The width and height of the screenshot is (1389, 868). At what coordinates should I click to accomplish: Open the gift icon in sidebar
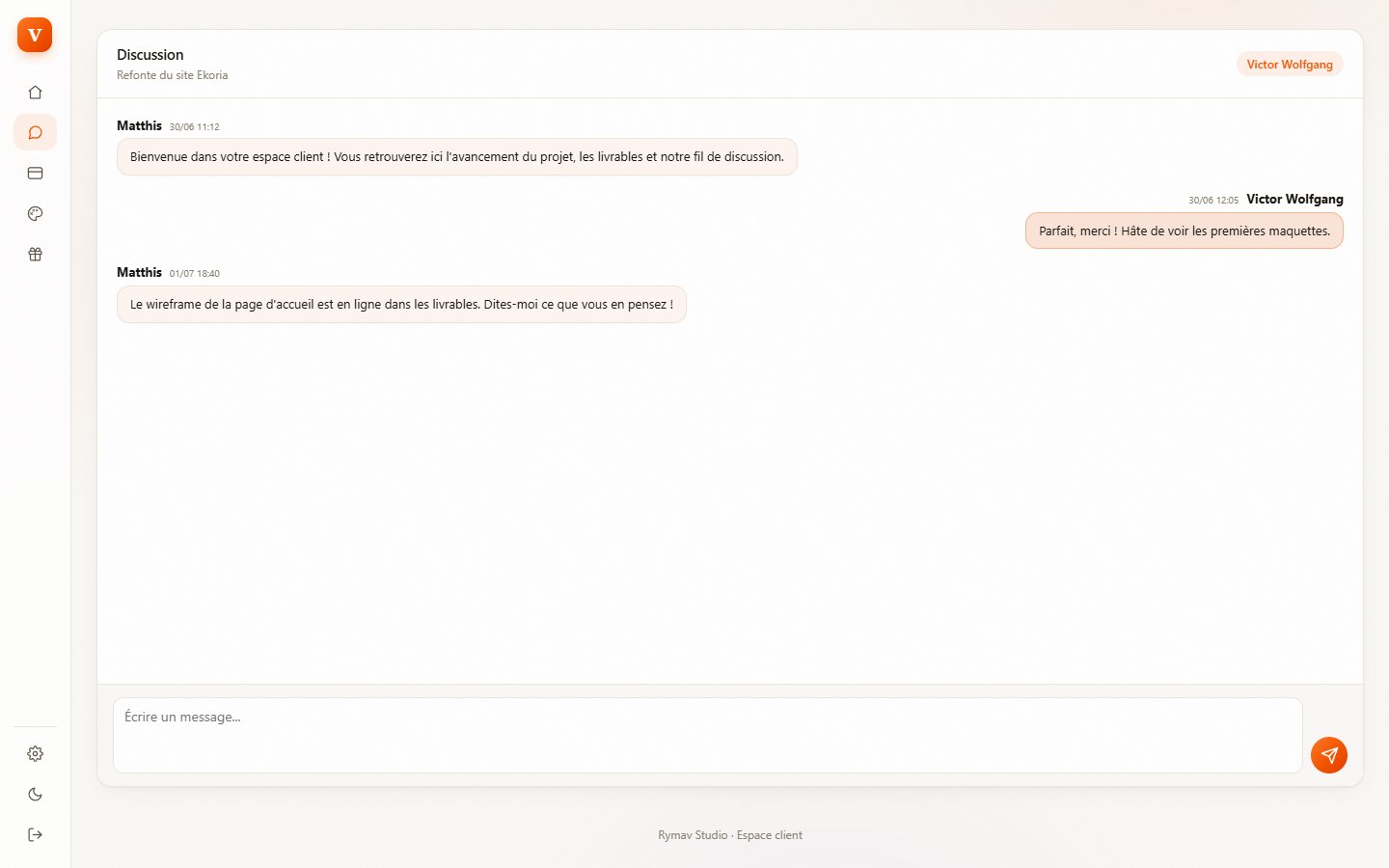click(x=35, y=255)
